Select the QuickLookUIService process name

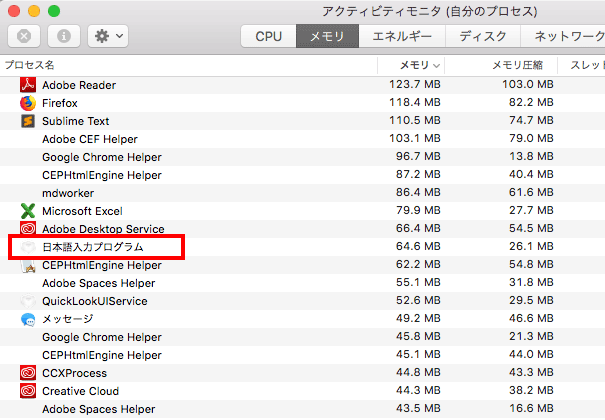(x=95, y=301)
